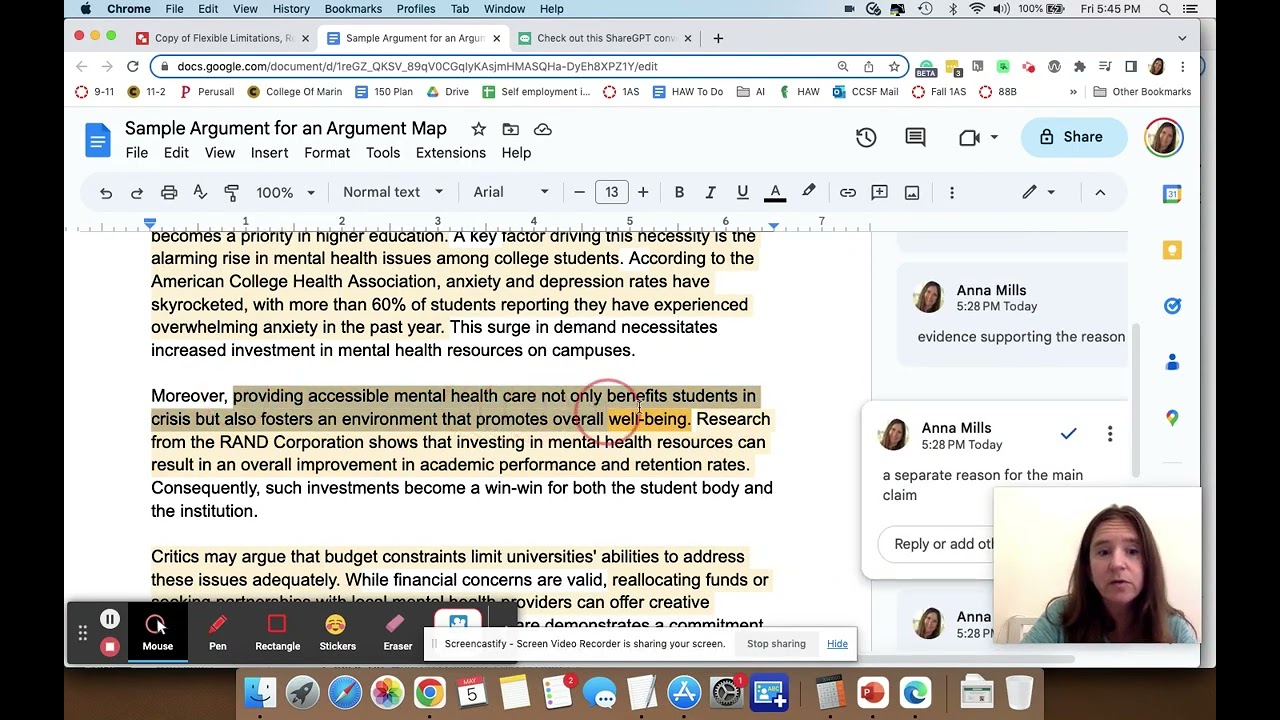Click Stop sharing in Screencastify bar
Image resolution: width=1280 pixels, height=720 pixels.
[x=776, y=644]
